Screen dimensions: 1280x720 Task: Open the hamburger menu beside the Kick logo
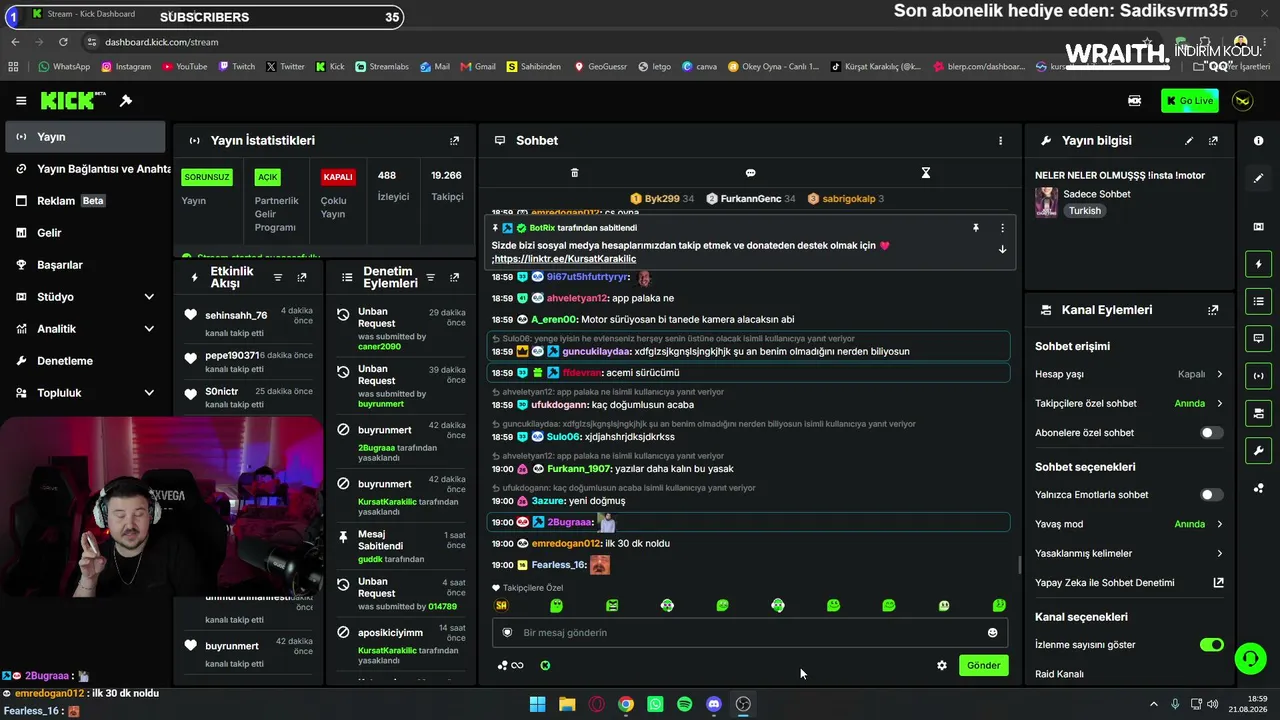coord(21,101)
